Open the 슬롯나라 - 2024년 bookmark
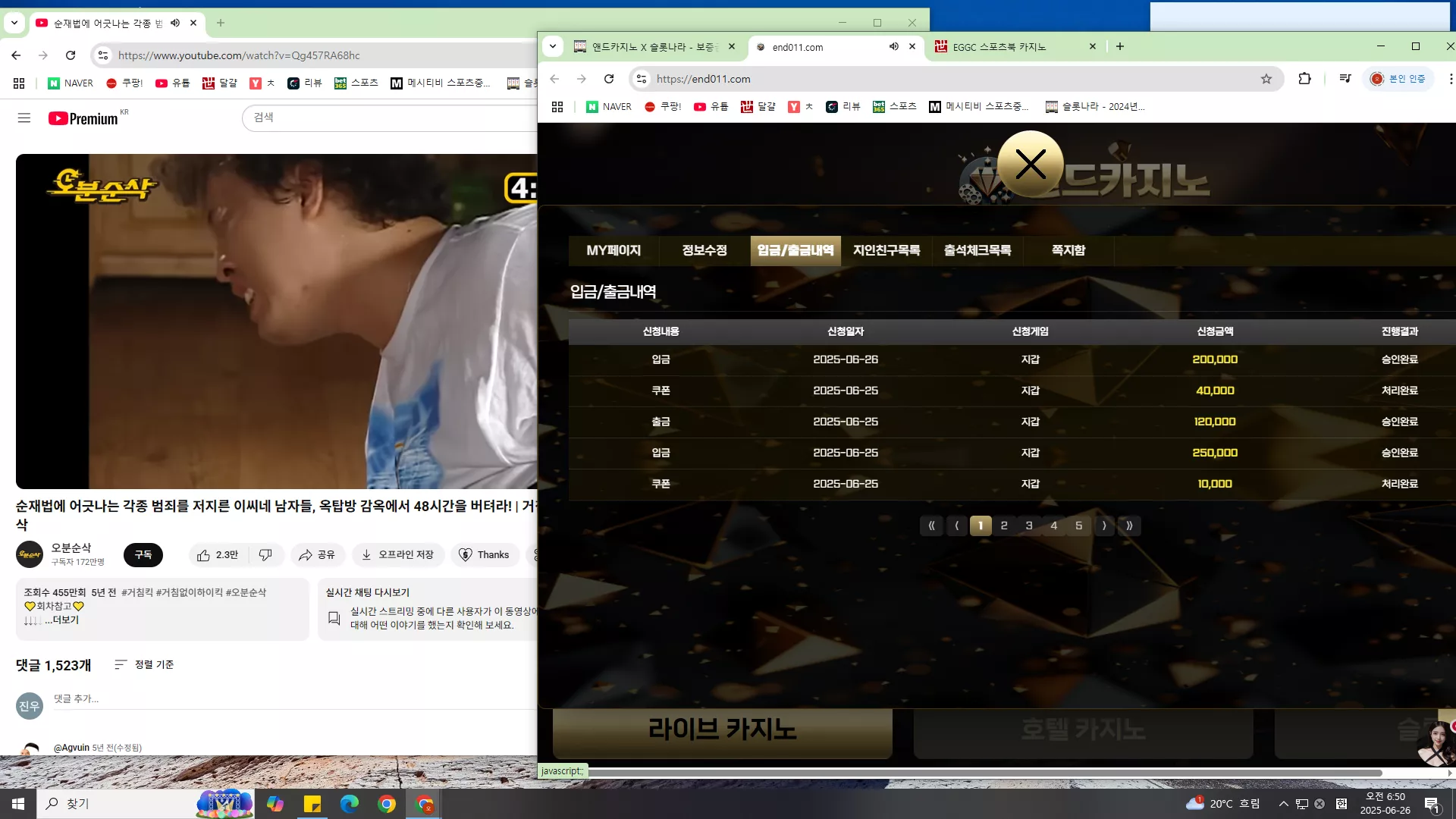Viewport: 1456px width, 819px height. [1095, 107]
